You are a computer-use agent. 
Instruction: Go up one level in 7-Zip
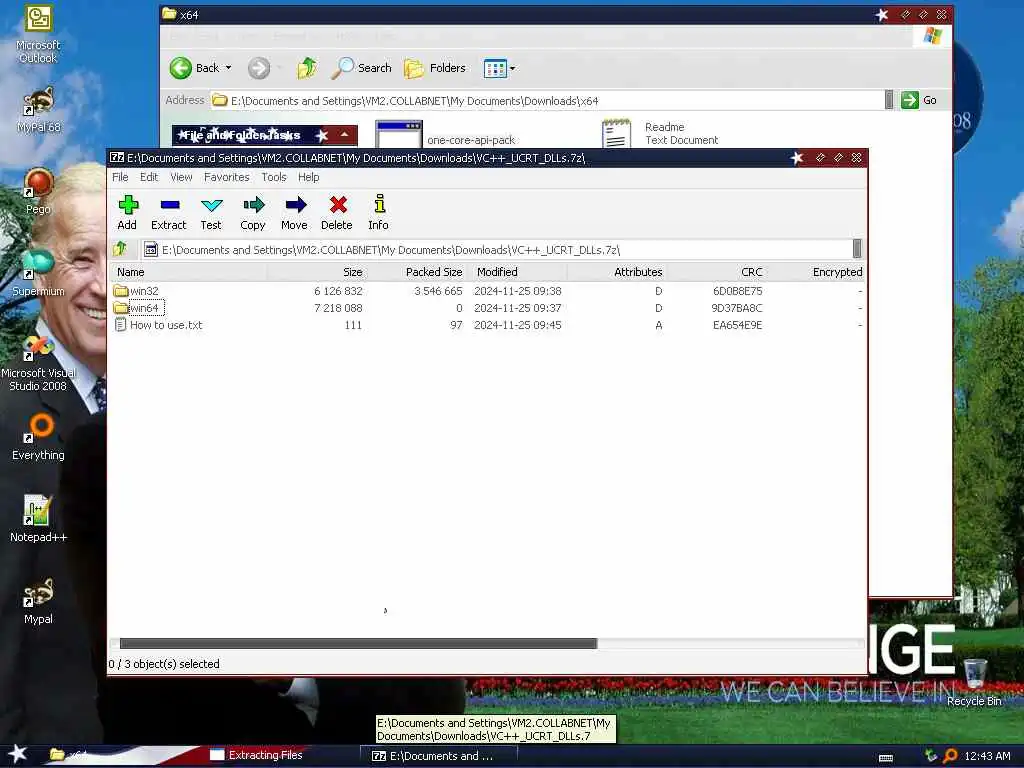120,249
